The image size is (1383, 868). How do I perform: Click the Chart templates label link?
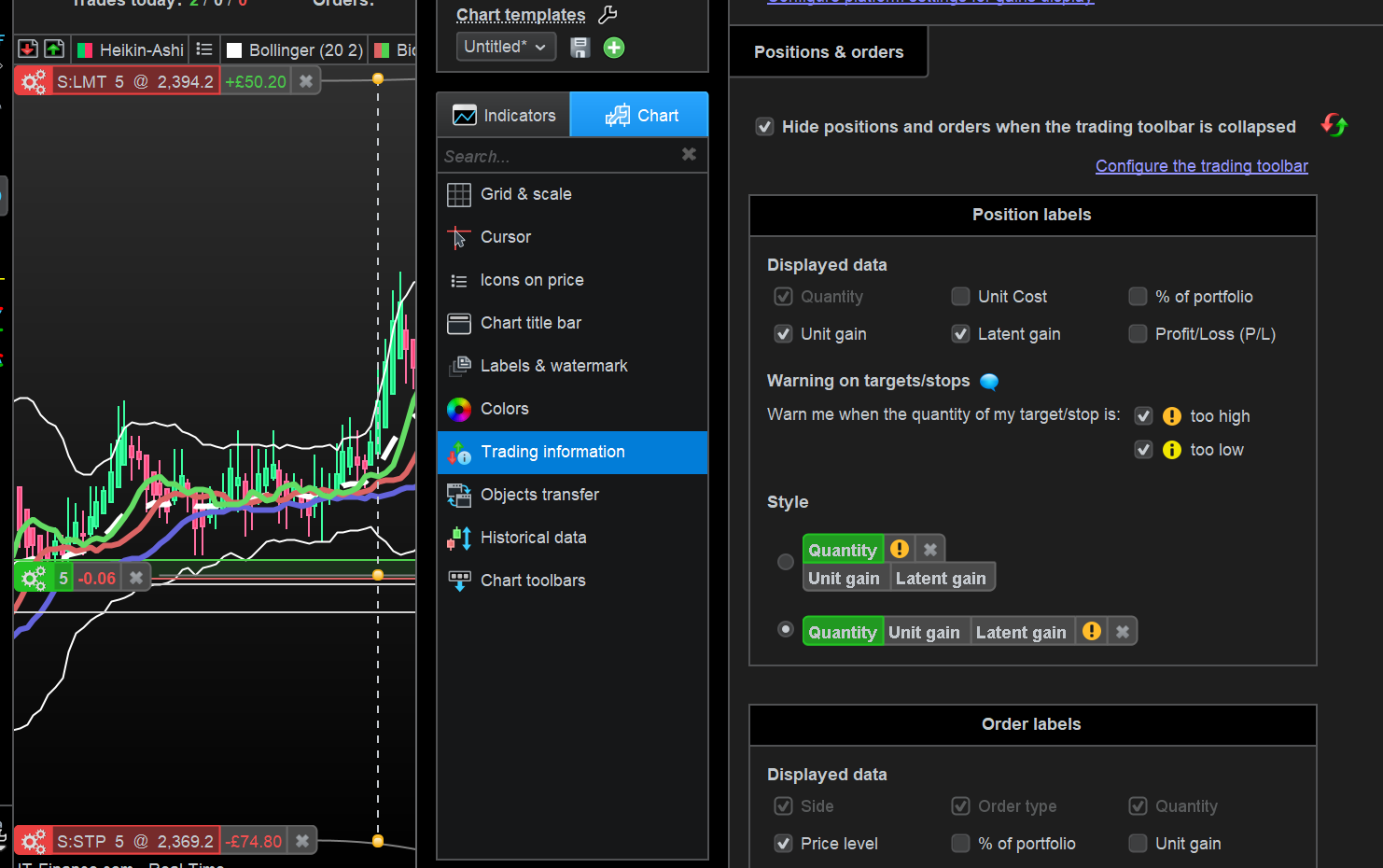[x=521, y=15]
